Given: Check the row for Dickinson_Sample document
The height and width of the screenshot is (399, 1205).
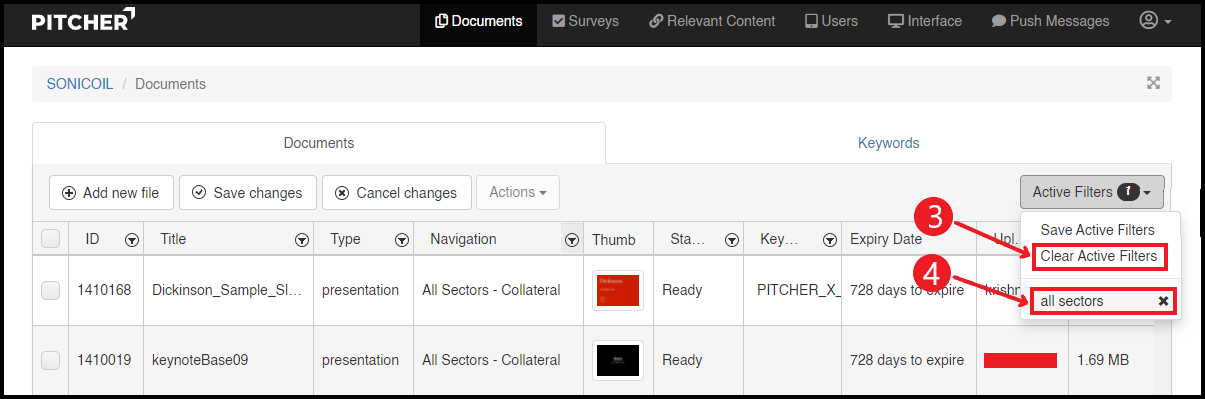Looking at the screenshot, I should [51, 290].
